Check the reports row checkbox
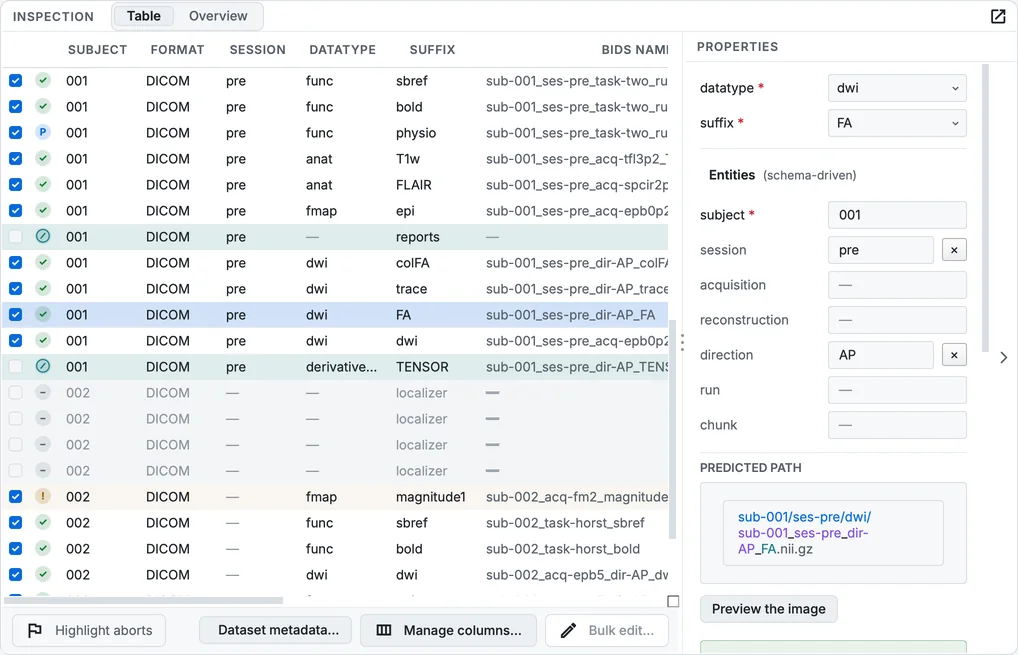 pyautogui.click(x=16, y=236)
